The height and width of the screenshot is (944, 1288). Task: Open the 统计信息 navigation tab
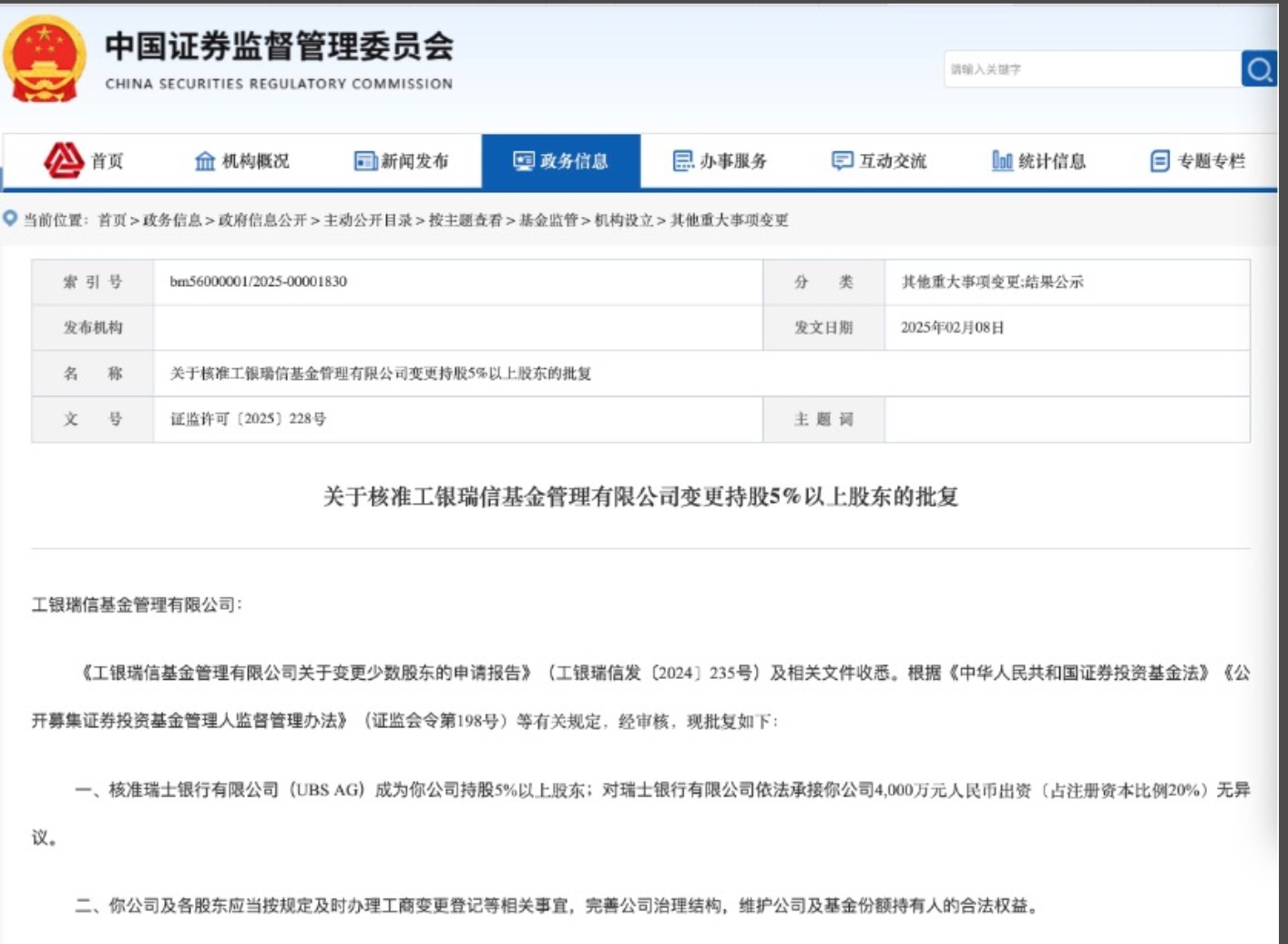pyautogui.click(x=1052, y=161)
